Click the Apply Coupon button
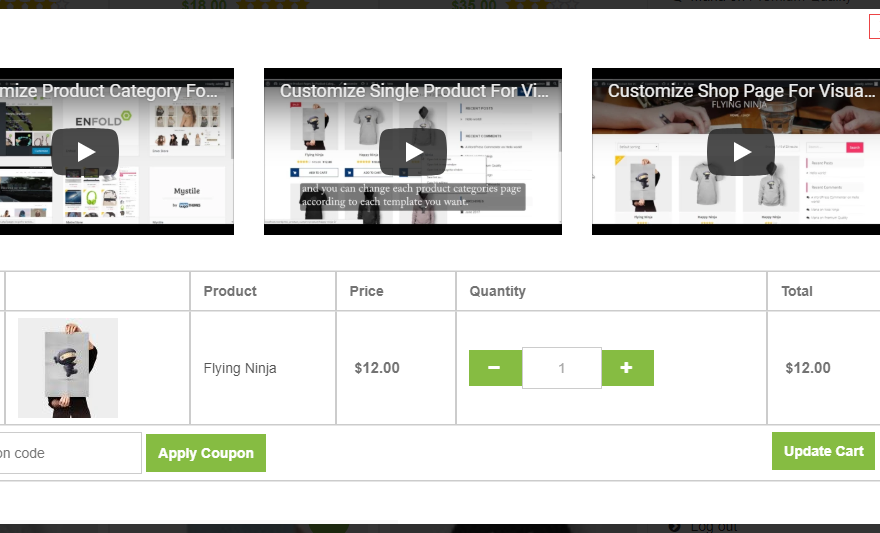Image resolution: width=880 pixels, height=533 pixels. coord(206,453)
